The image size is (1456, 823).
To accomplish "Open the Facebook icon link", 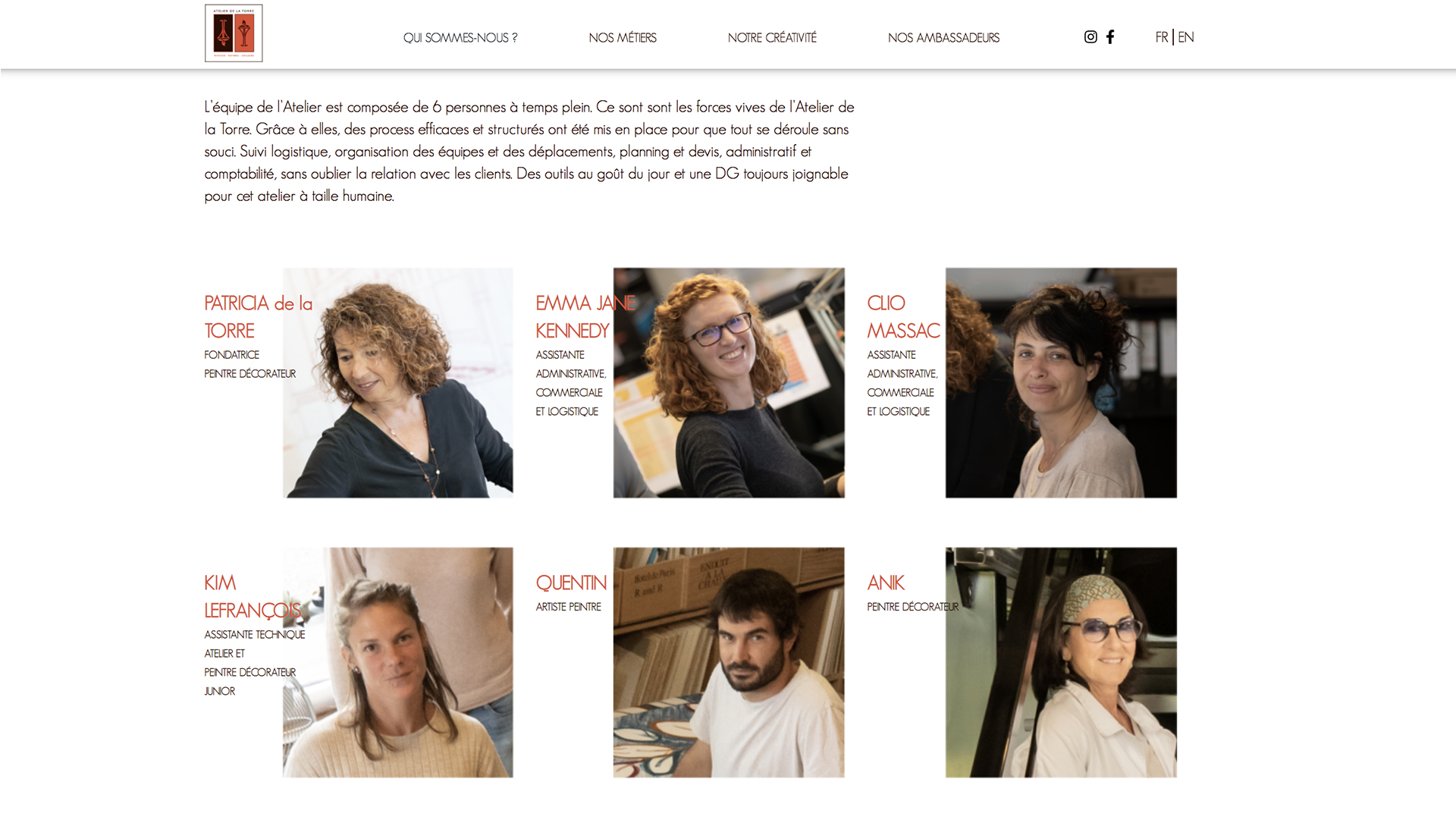I will coord(1110,36).
